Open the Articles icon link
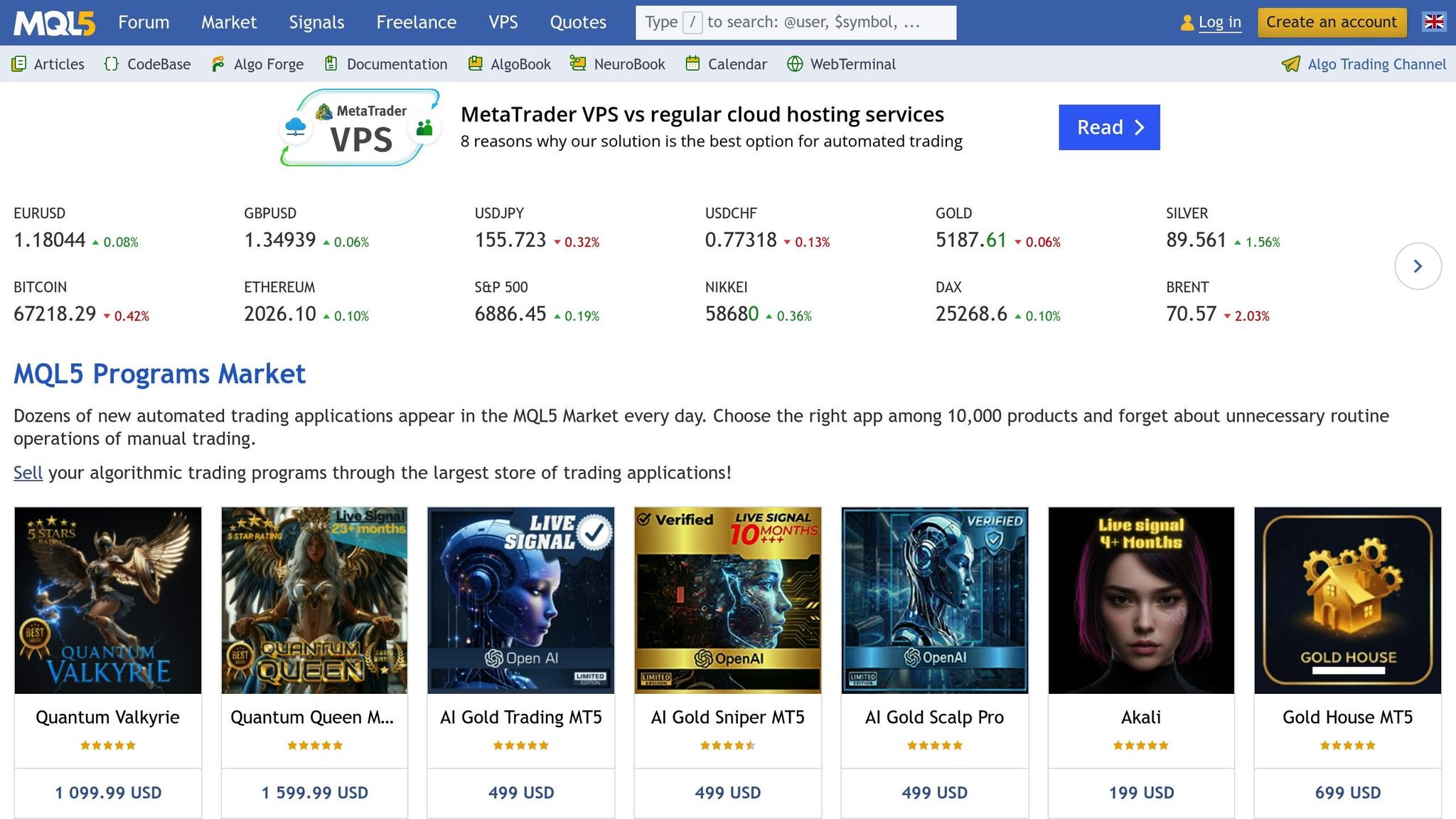This screenshot has width=1456, height=819. tap(19, 64)
